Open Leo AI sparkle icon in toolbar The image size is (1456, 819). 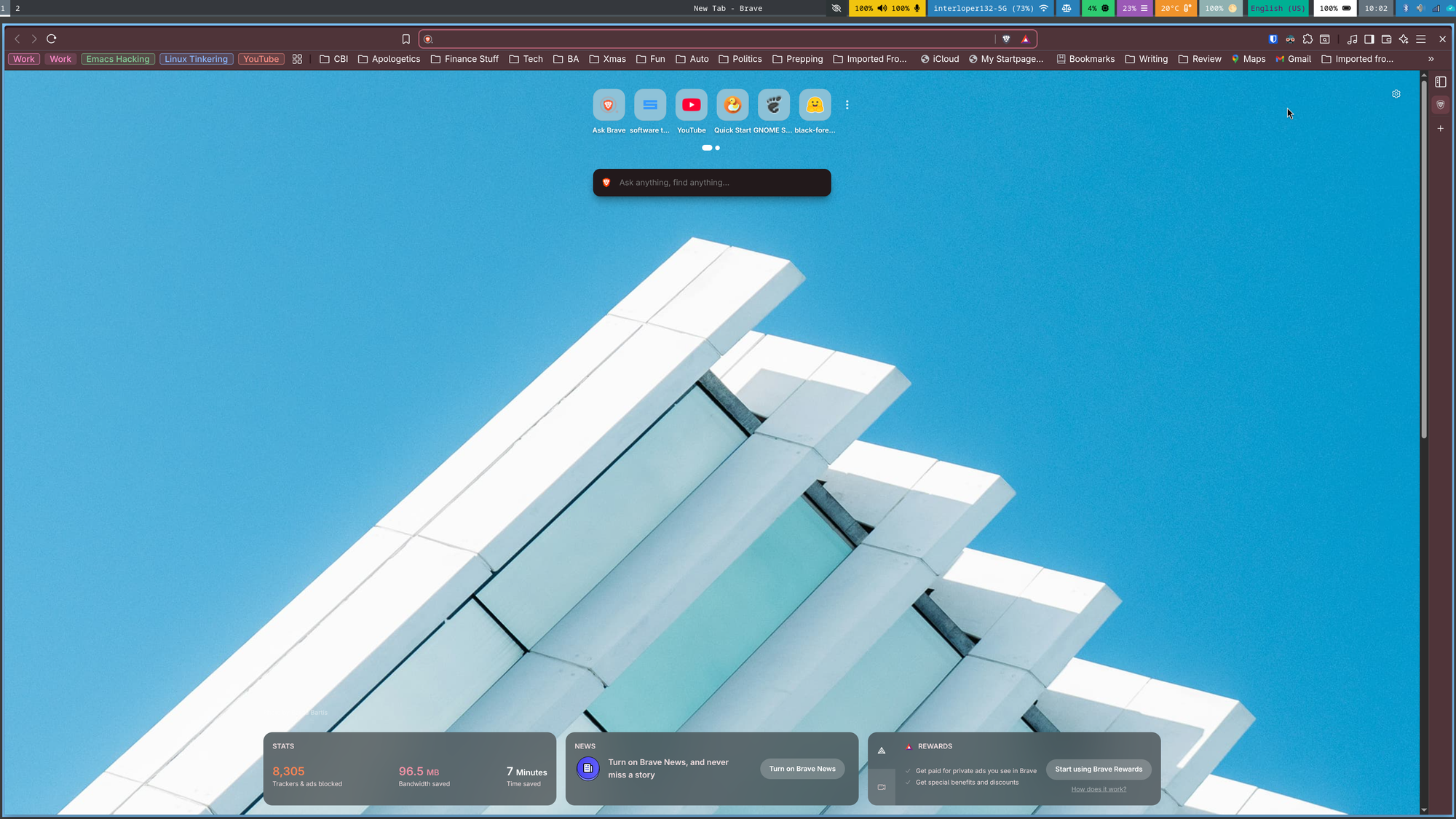pos(1404,39)
